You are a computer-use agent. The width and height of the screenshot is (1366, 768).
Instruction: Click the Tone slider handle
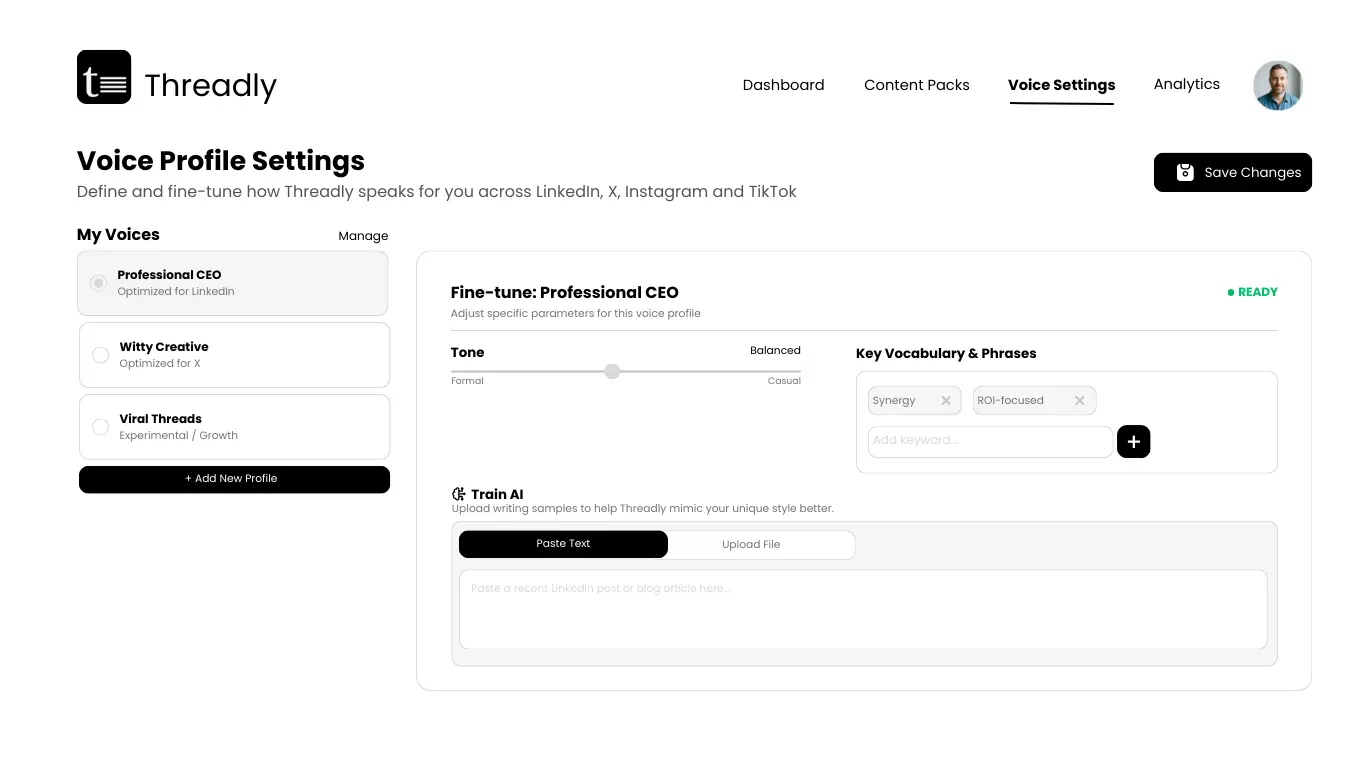pos(612,371)
